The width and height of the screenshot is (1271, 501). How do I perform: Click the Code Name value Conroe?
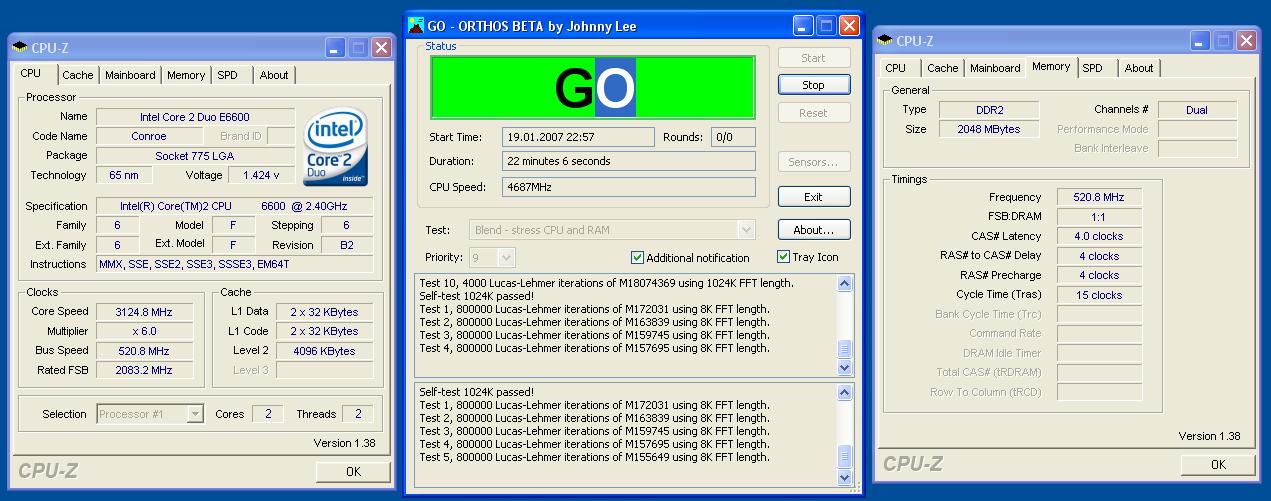[x=149, y=136]
